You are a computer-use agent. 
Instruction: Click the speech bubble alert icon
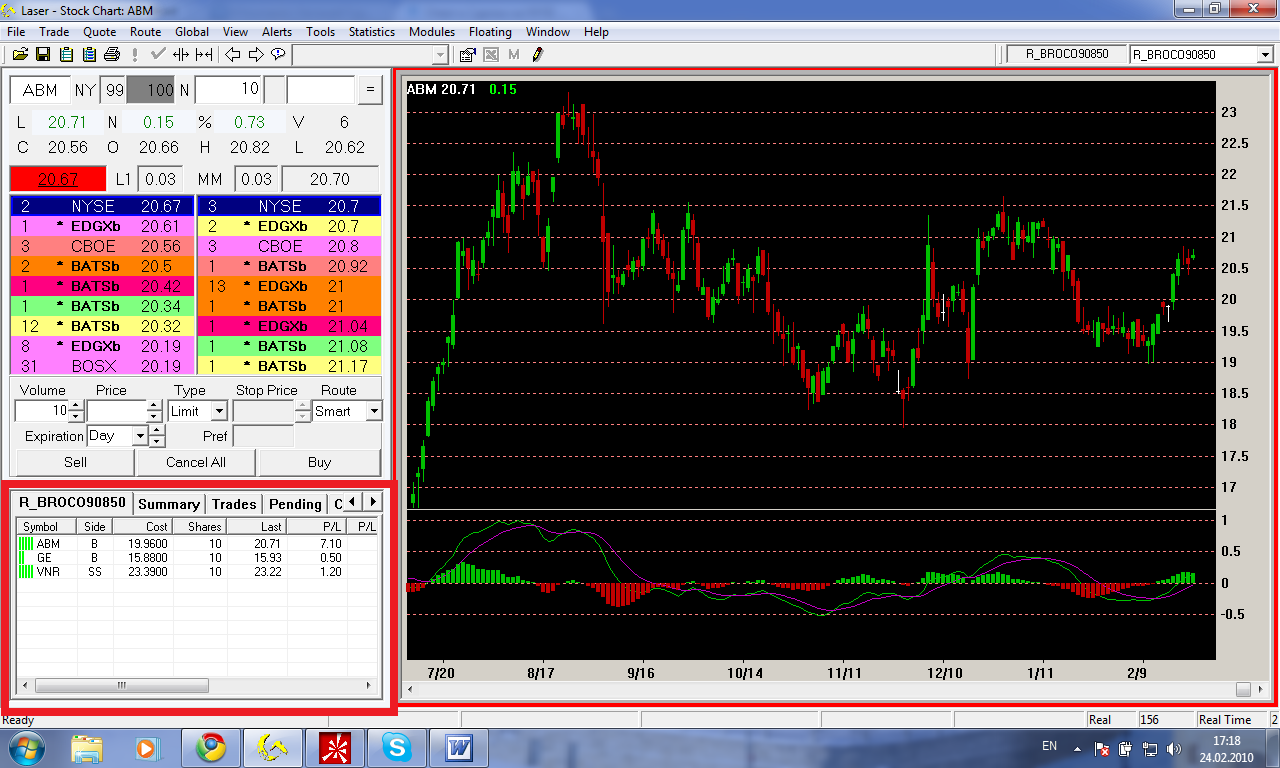tap(279, 54)
